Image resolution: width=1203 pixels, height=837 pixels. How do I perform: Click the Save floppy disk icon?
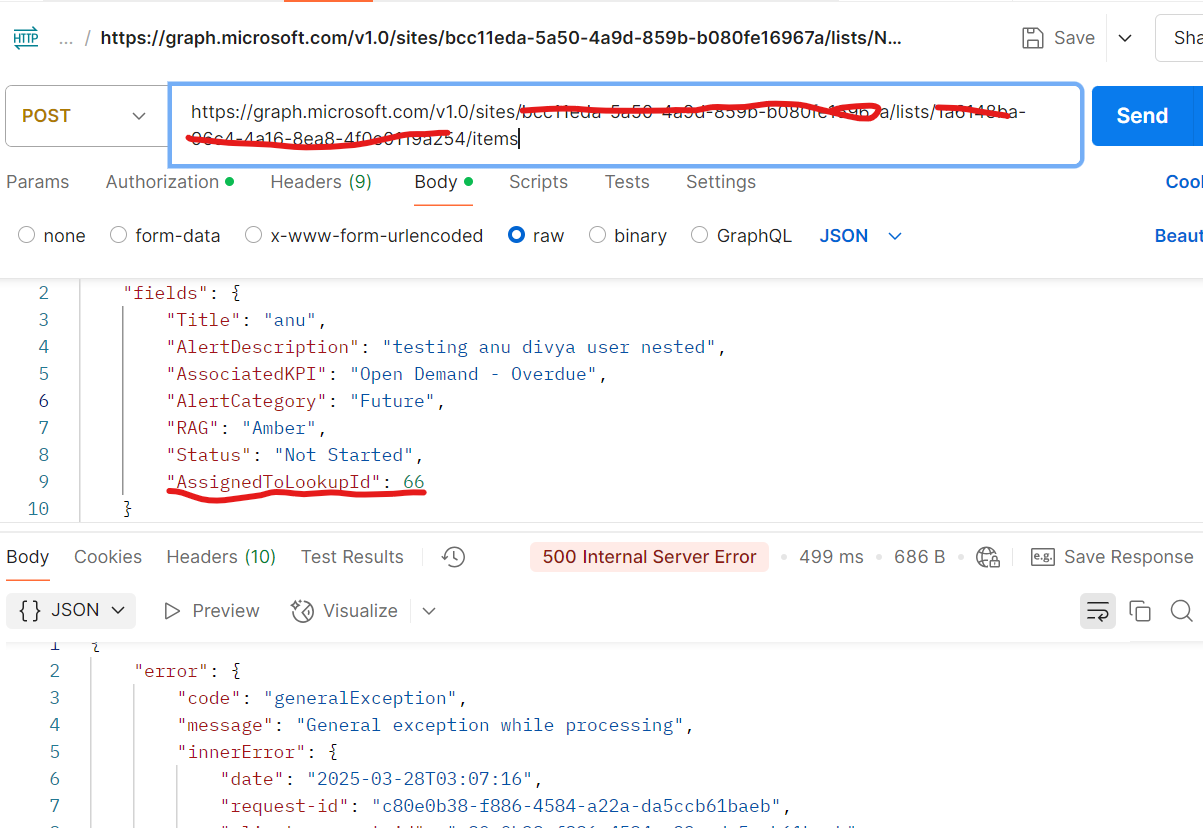(x=1033, y=38)
